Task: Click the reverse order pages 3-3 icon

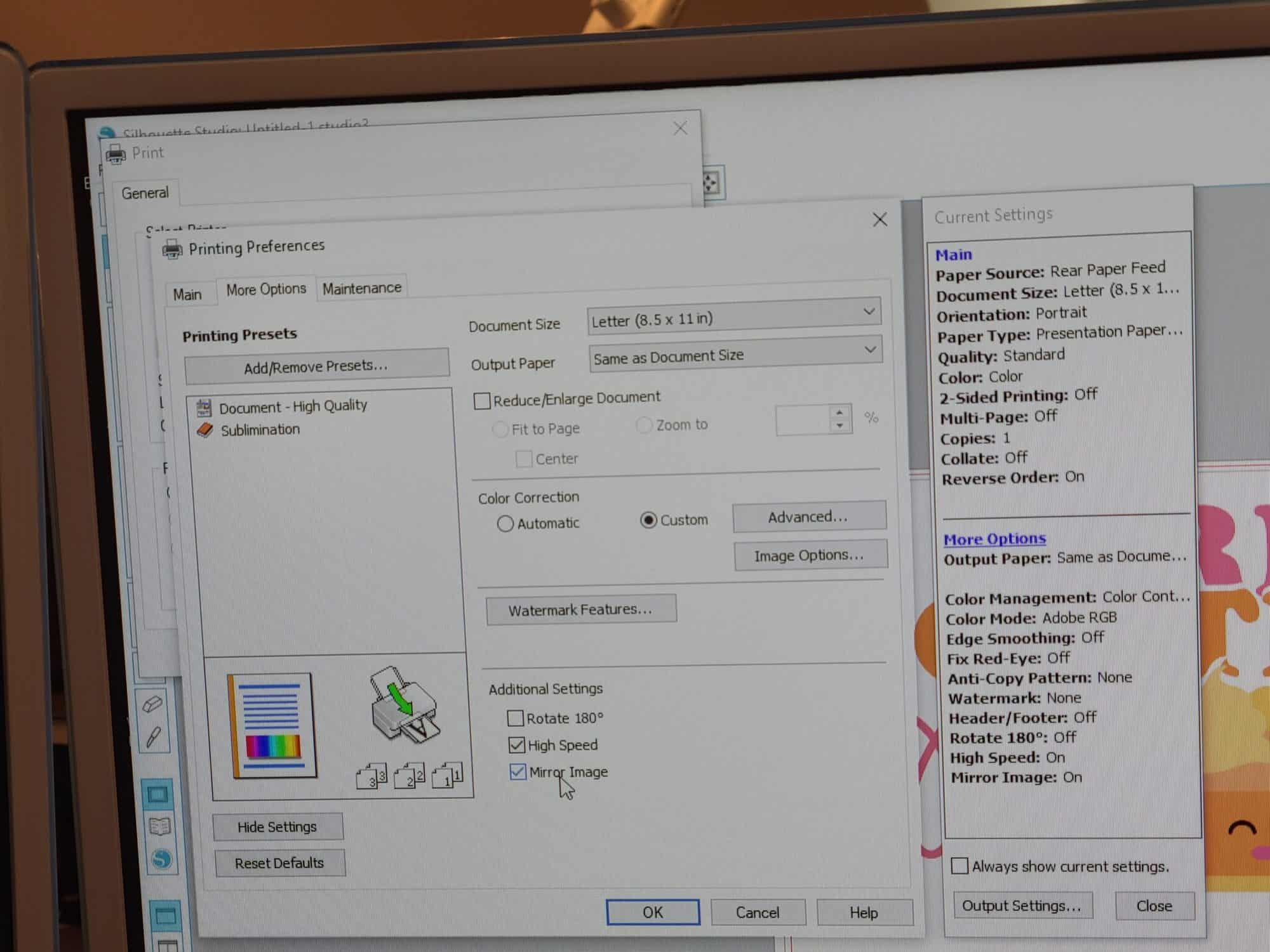Action: [372, 777]
